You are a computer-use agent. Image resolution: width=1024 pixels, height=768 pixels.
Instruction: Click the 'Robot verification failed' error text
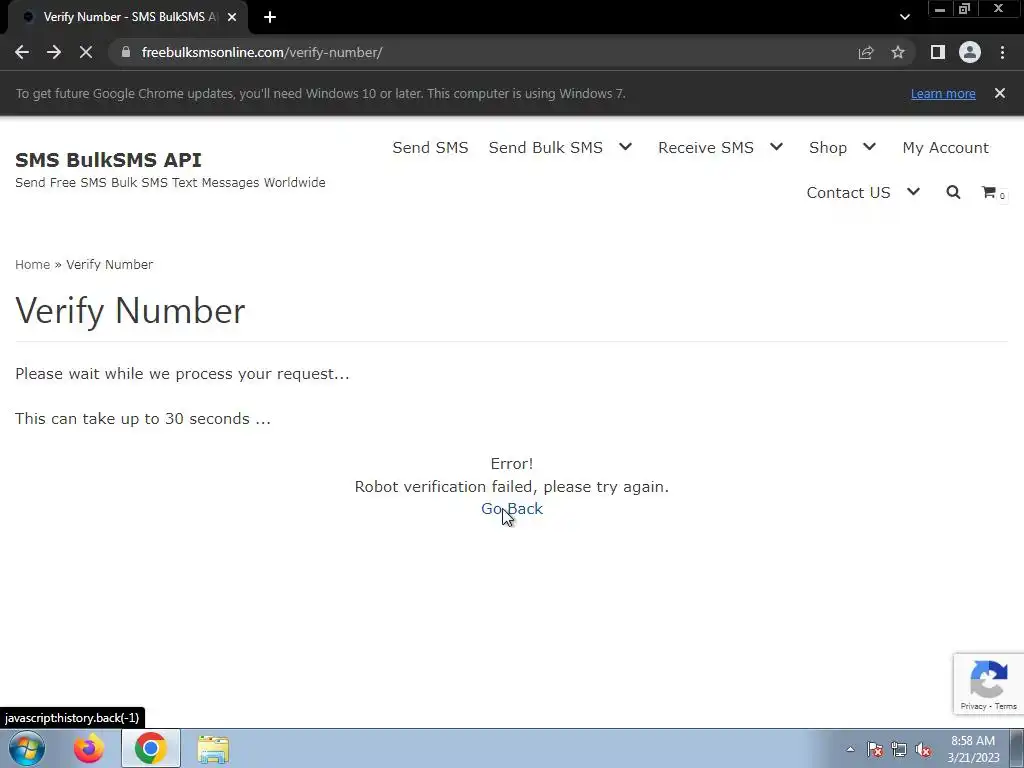512,487
